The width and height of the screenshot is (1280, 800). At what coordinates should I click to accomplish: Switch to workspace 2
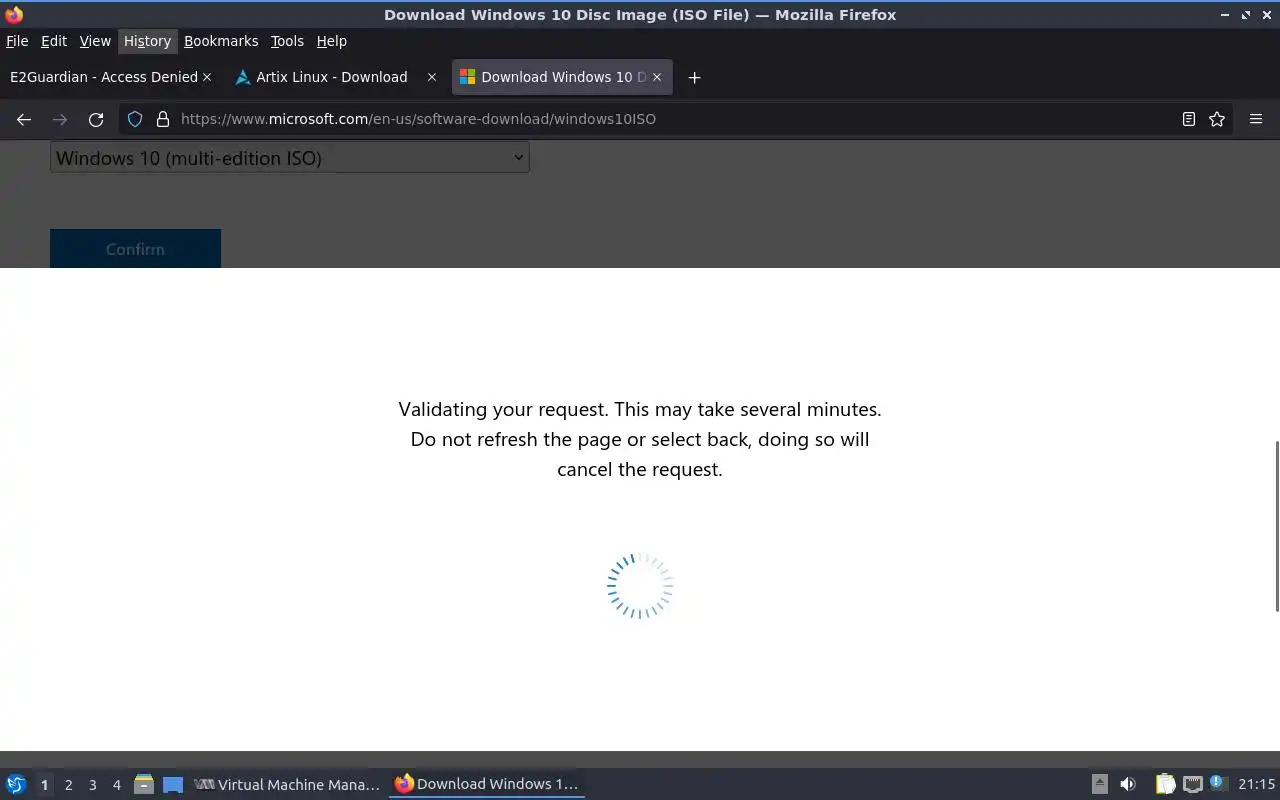pyautogui.click(x=68, y=784)
